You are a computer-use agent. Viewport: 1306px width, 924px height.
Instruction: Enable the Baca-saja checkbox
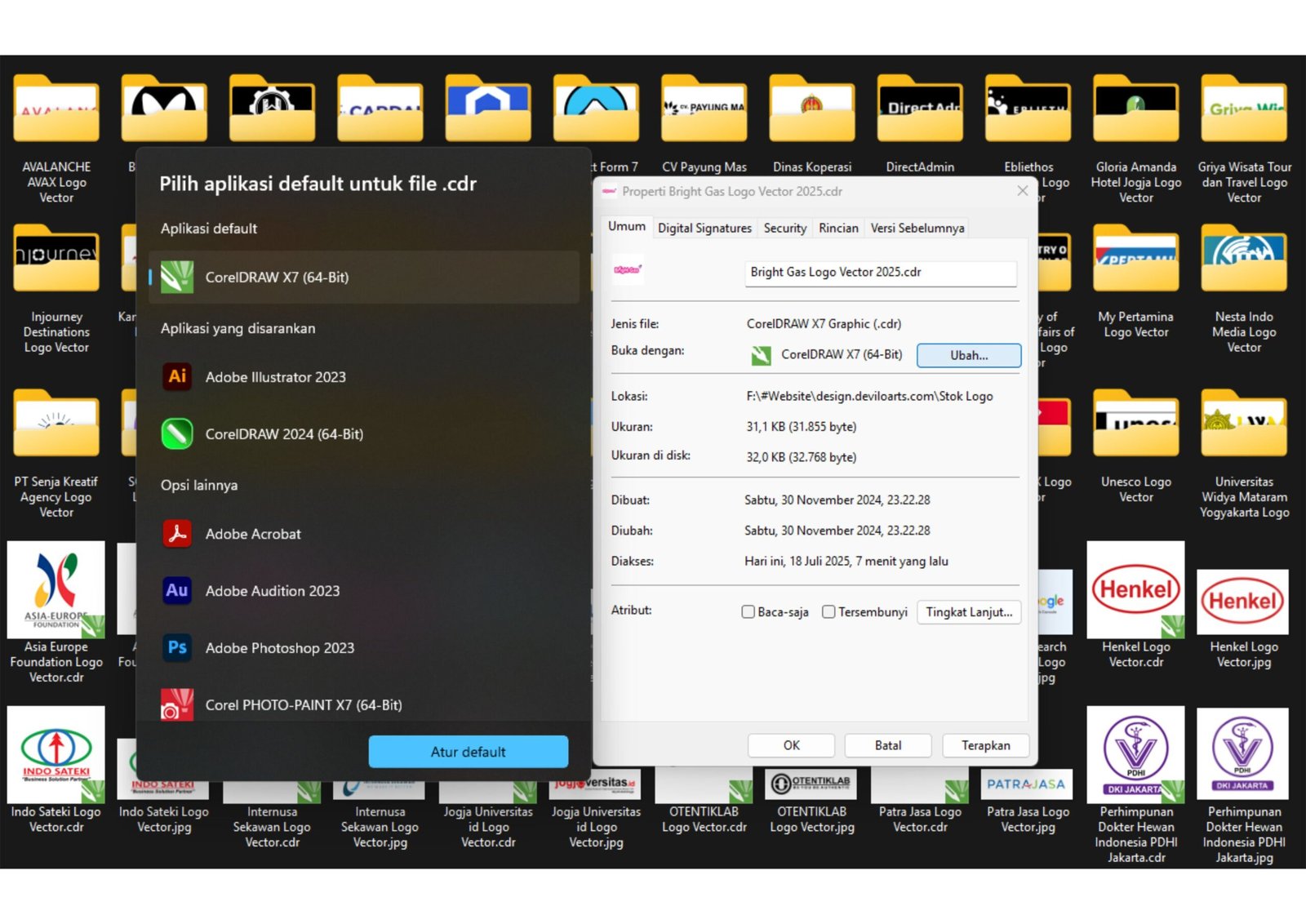pos(748,612)
